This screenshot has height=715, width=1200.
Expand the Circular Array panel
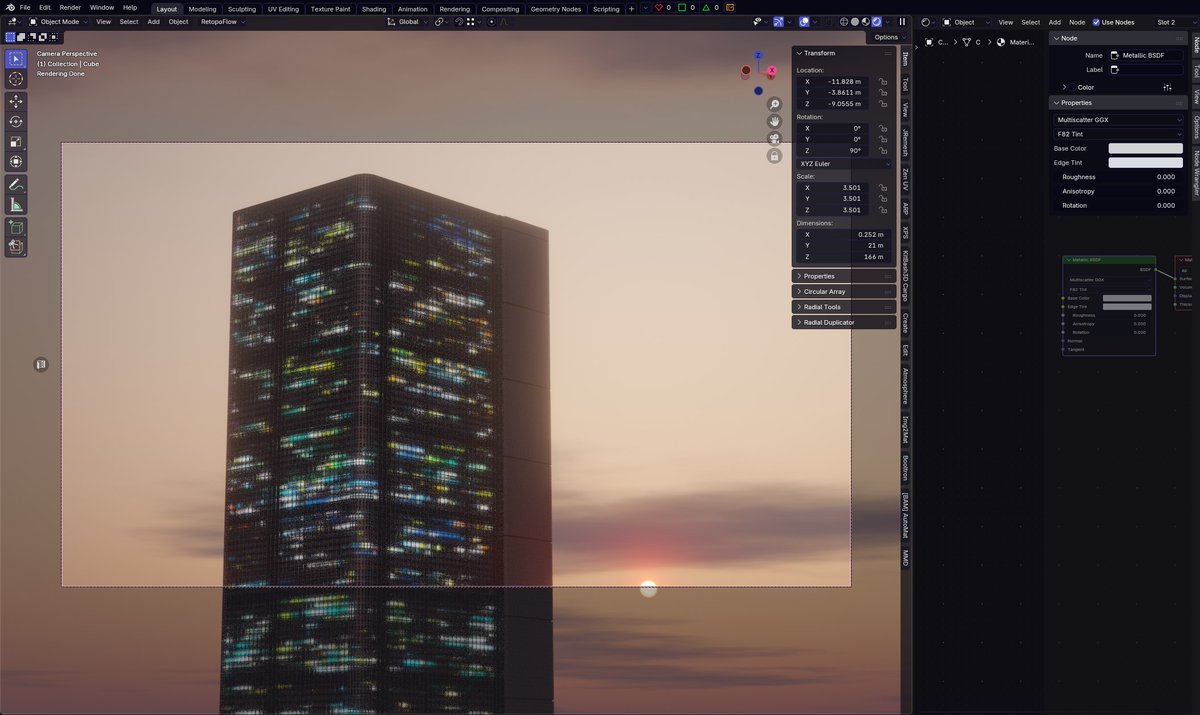coord(845,291)
